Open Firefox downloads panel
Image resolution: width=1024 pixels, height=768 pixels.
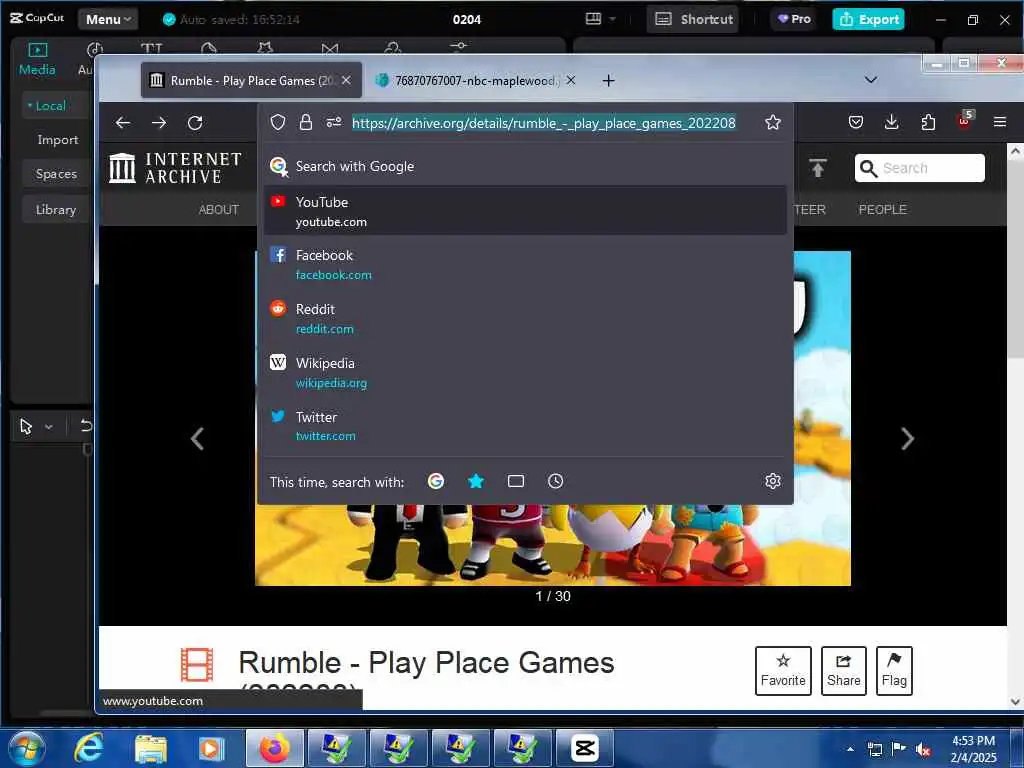(891, 122)
